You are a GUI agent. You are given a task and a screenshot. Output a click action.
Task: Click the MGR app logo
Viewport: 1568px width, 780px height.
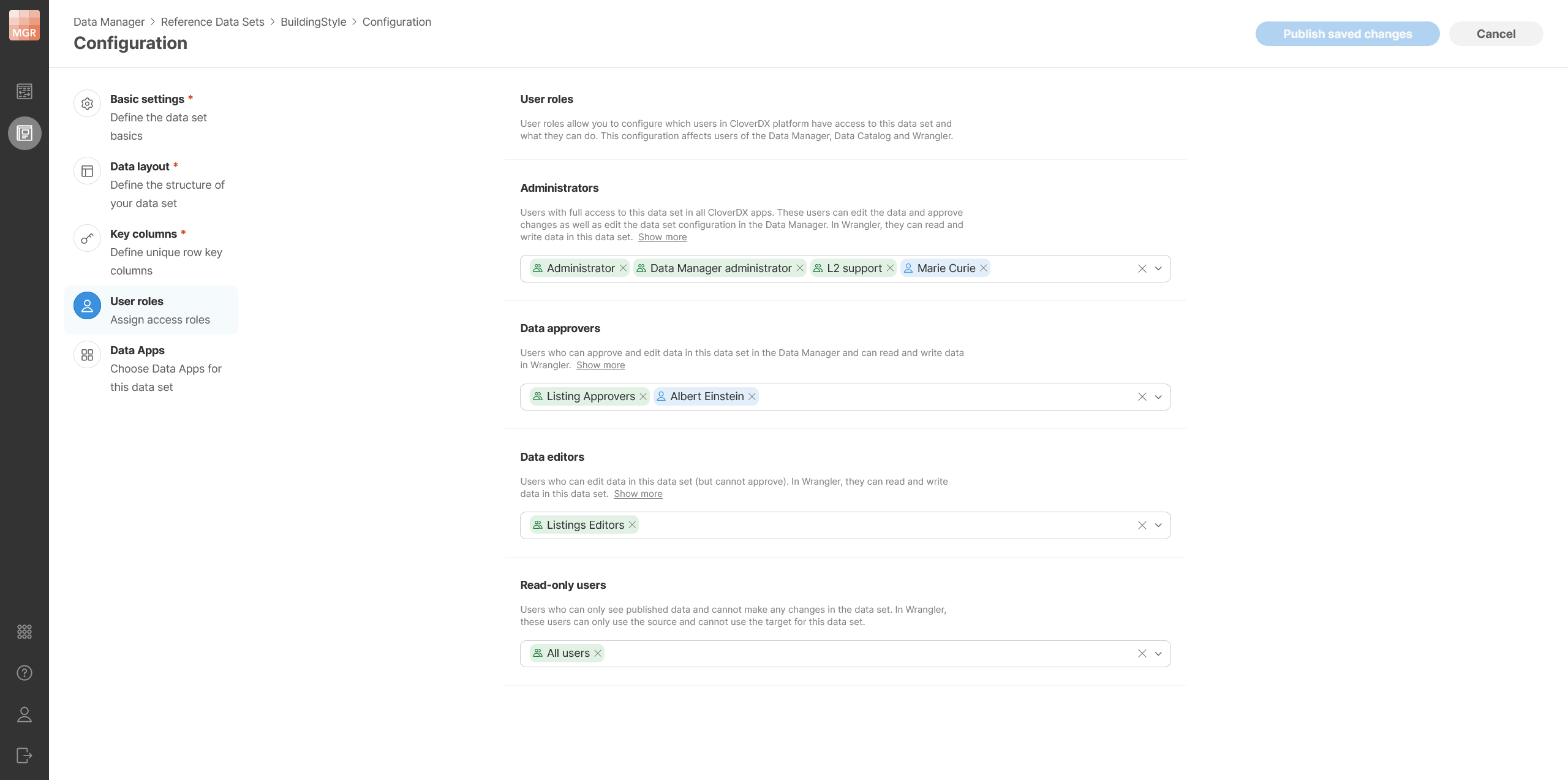coord(24,25)
